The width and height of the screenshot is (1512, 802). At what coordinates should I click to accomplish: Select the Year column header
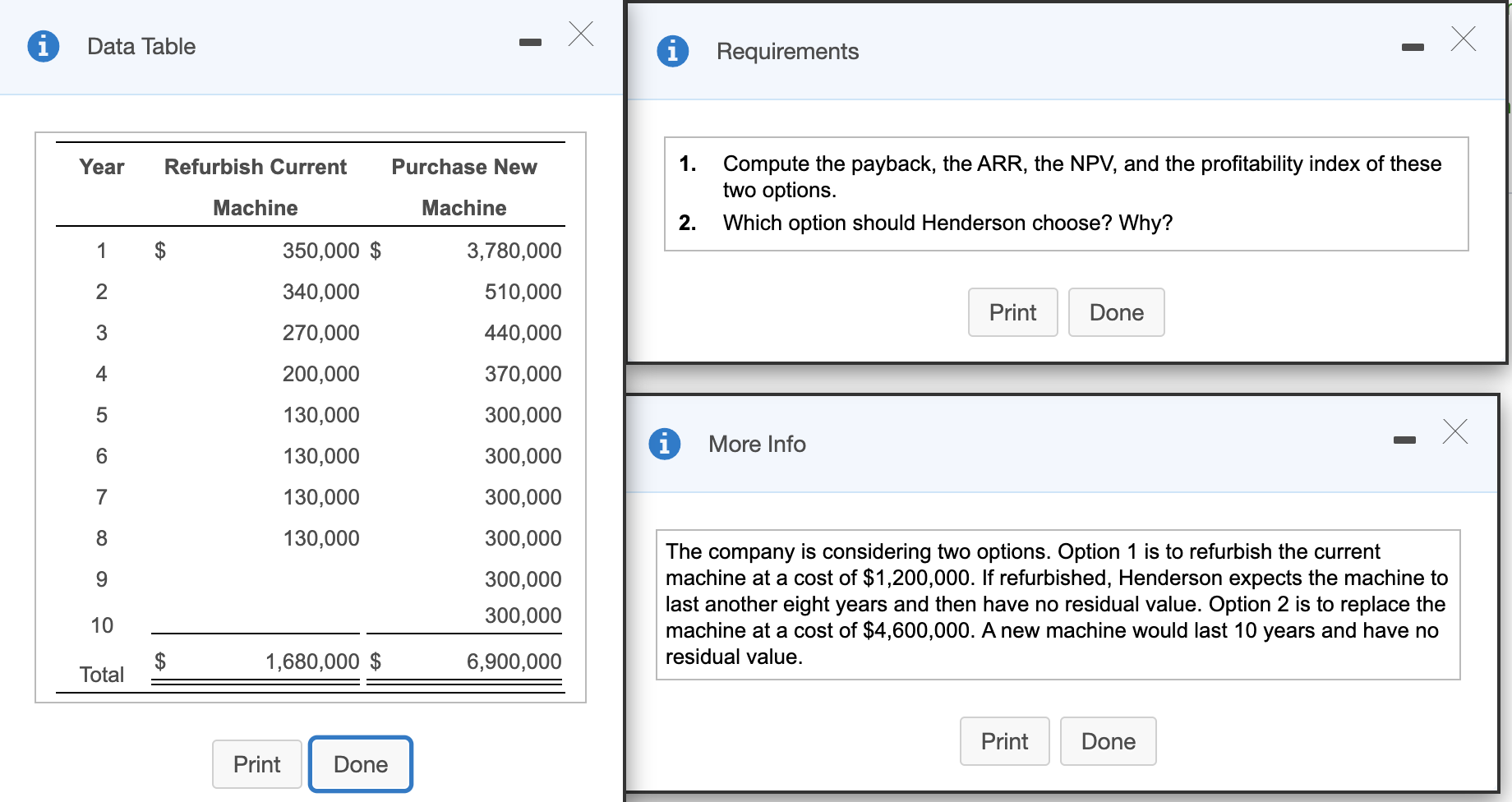click(101, 167)
